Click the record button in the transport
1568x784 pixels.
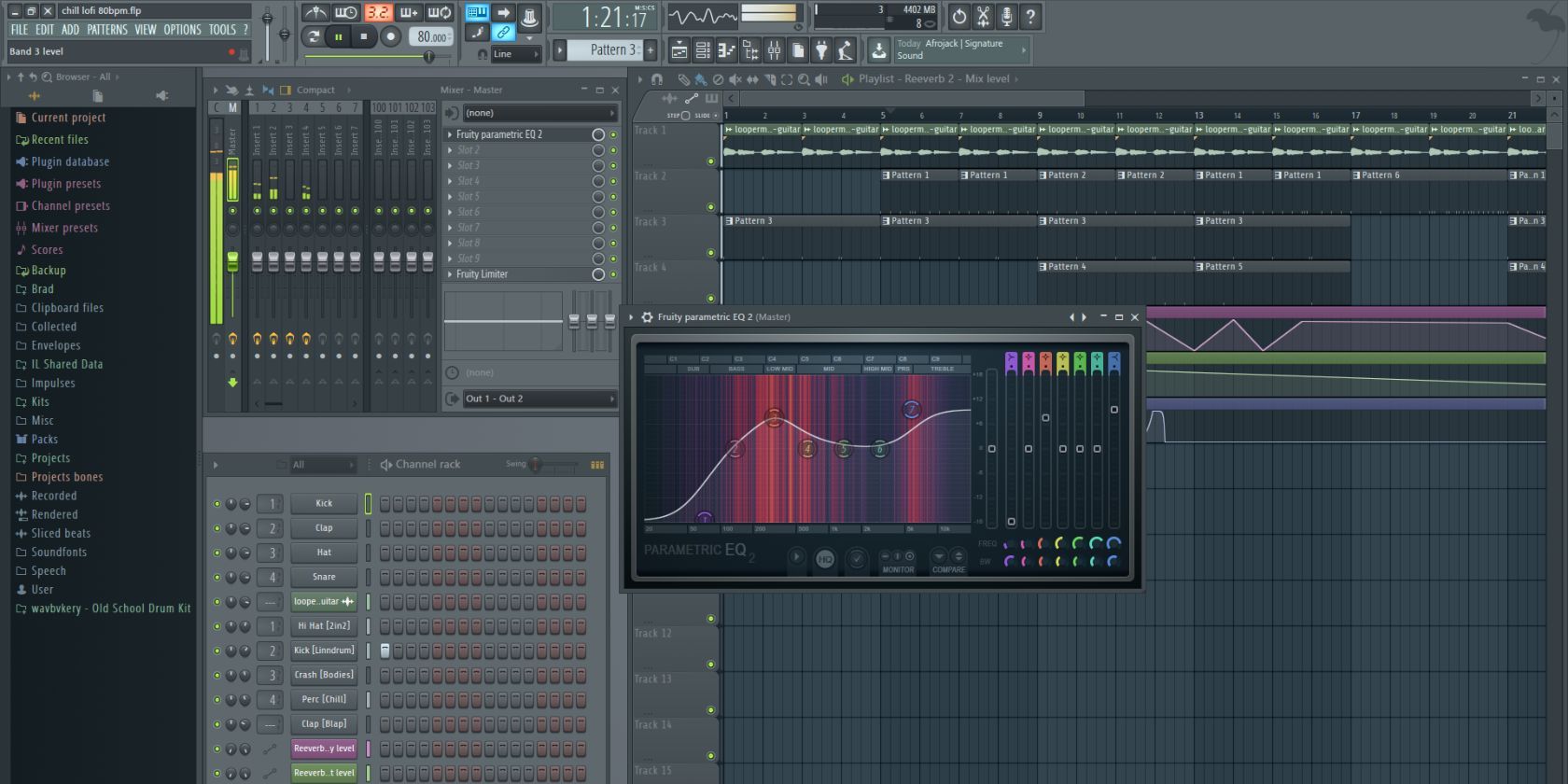[x=391, y=36]
